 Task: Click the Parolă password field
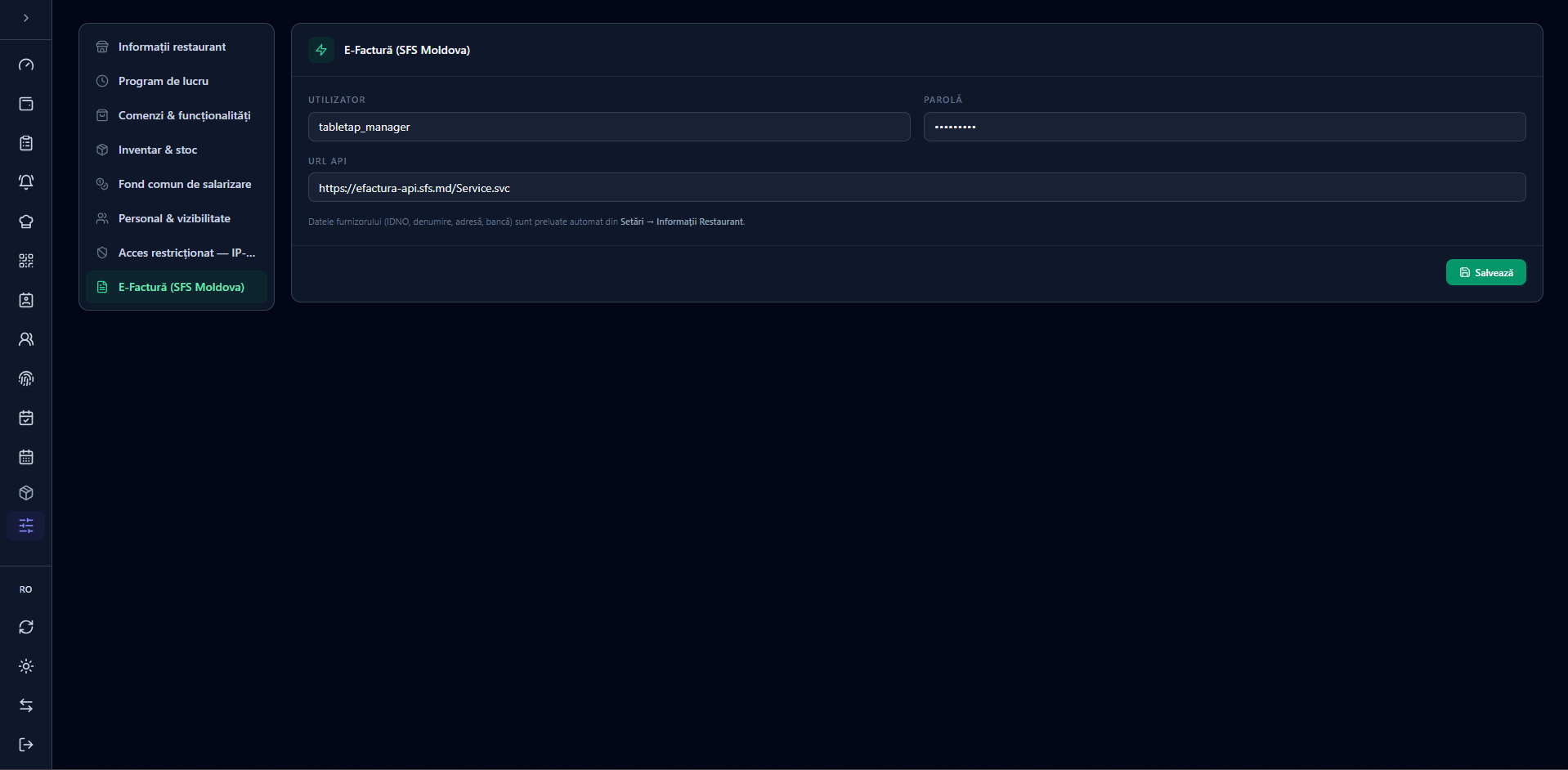[1225, 127]
